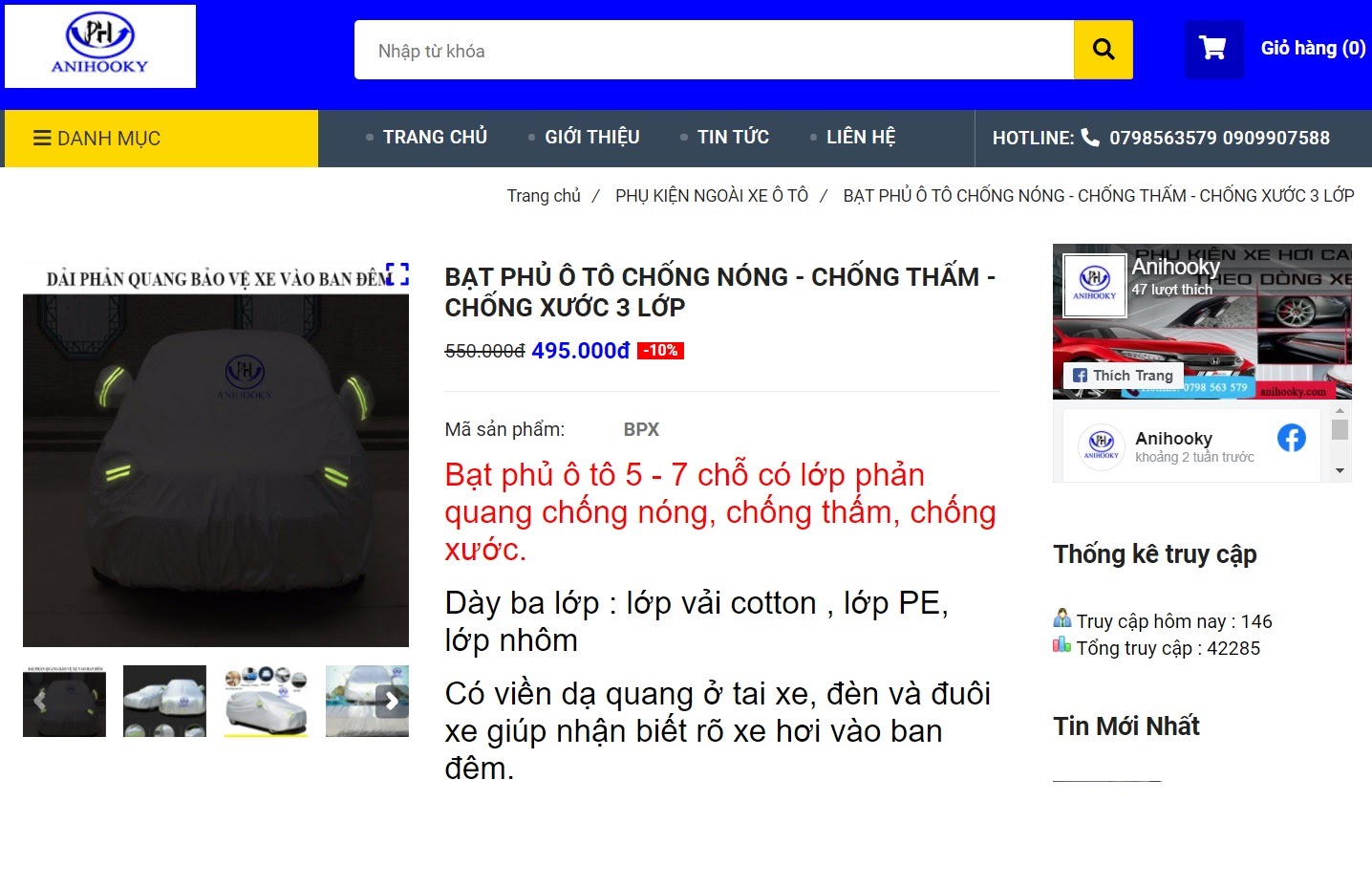Expand product image with fullscreen icon

pyautogui.click(x=397, y=274)
